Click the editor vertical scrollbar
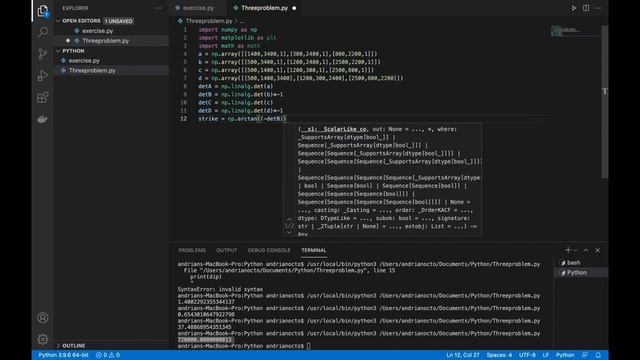This screenshot has width=640, height=360. 604,102
